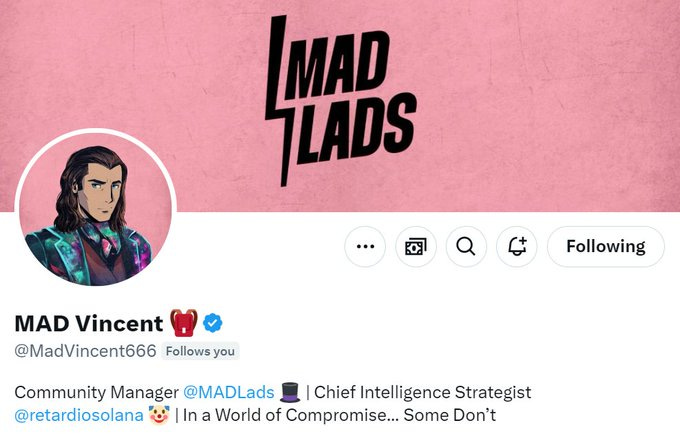
Task: Click the Community Manager bio text
Action: (96, 392)
